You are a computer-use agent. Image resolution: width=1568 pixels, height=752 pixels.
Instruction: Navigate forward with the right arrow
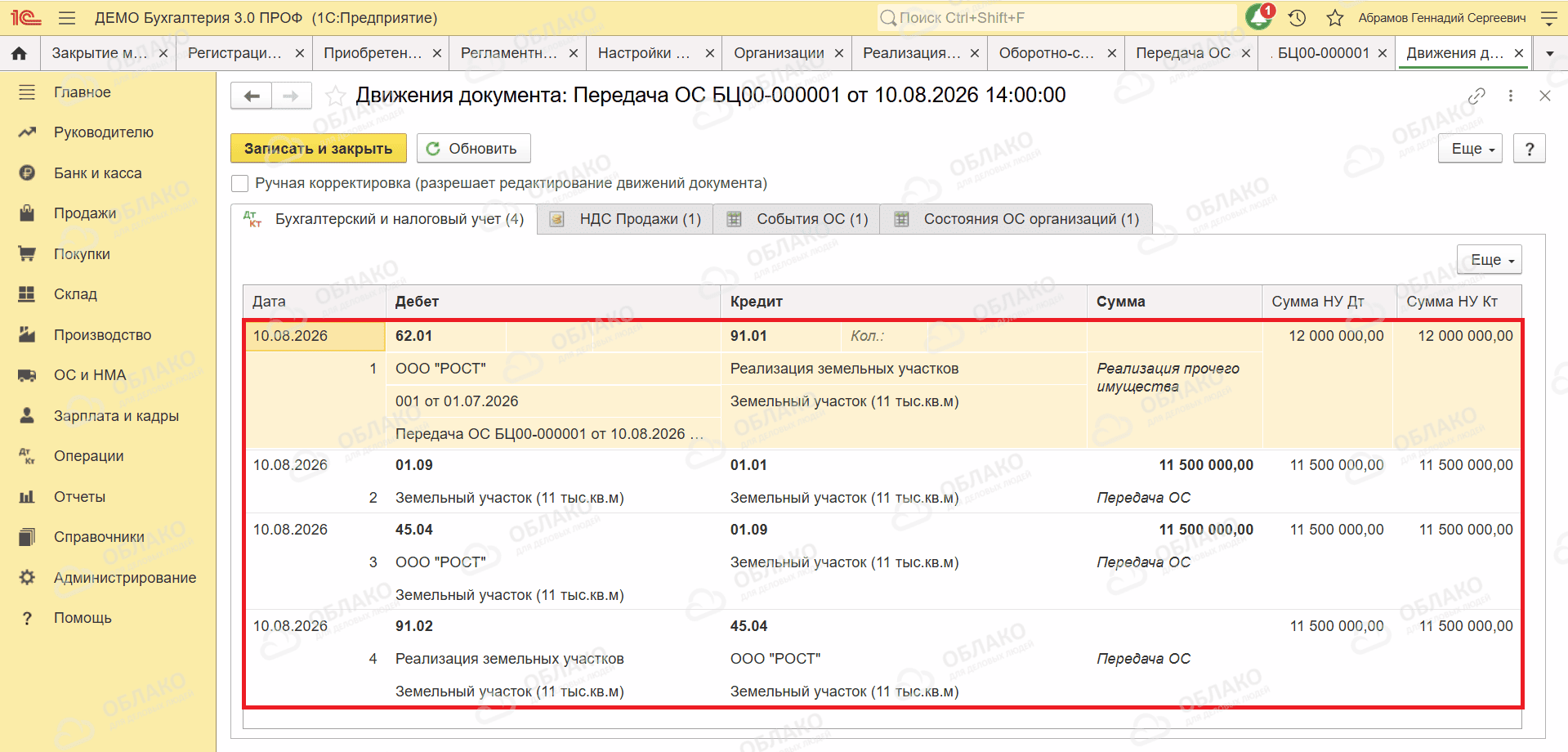pyautogui.click(x=292, y=96)
